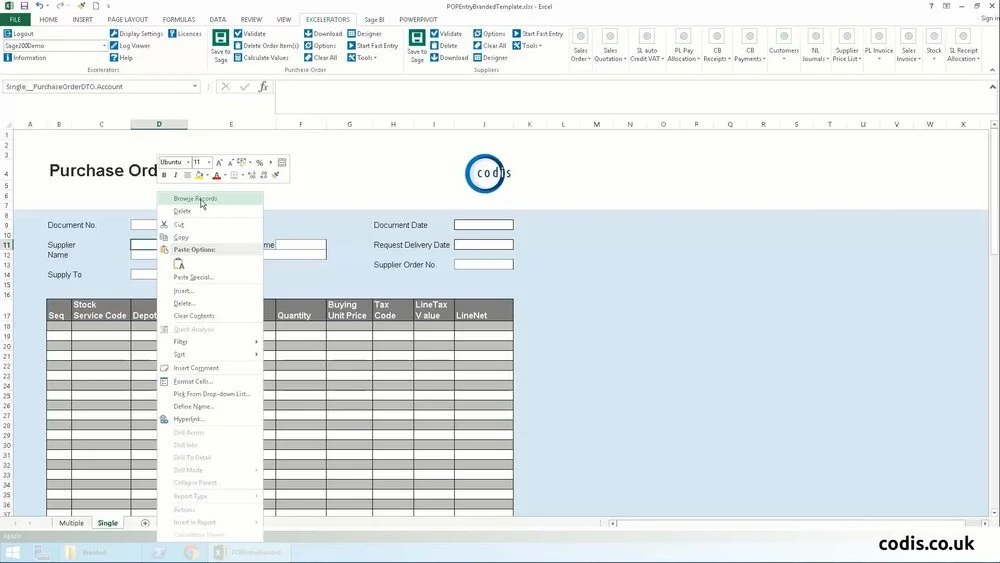Open Options in the Suppliers group

[489, 34]
